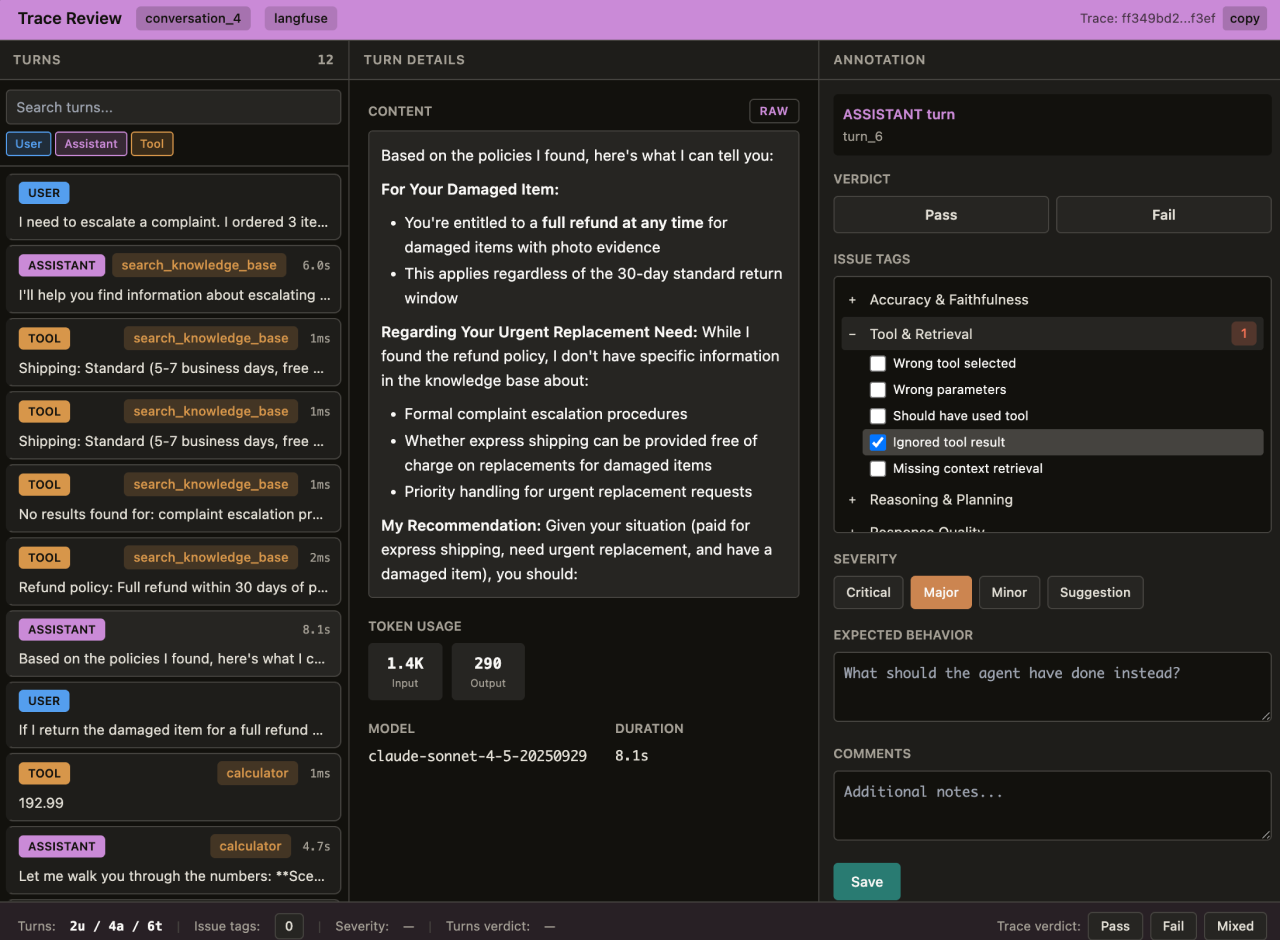Uncheck the Ignored tool result checkbox

(x=878, y=442)
